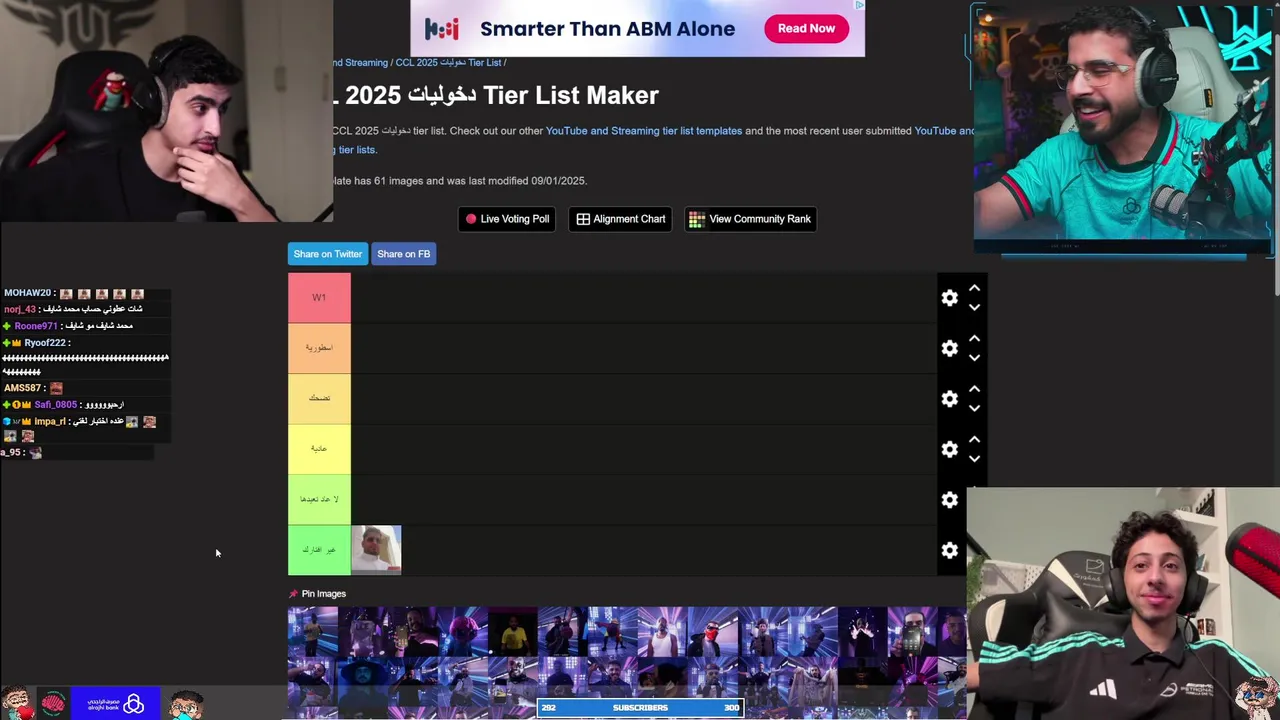Click the Alignment Chart grid icon
This screenshot has width=1280, height=720.
coord(583,219)
